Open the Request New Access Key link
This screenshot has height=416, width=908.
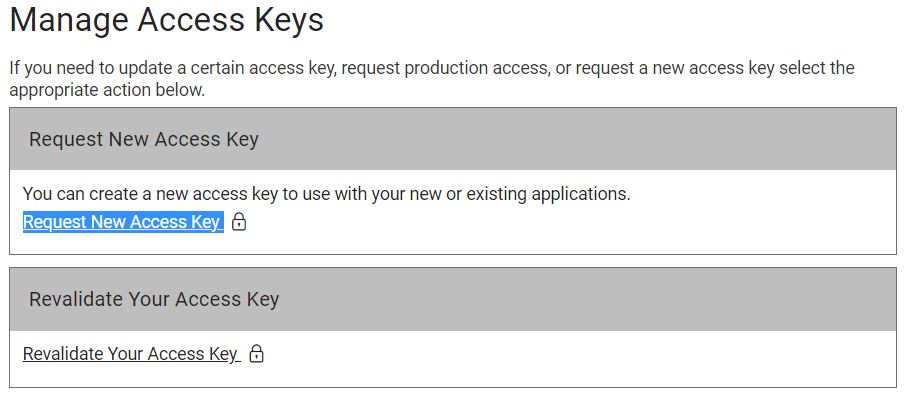(123, 222)
